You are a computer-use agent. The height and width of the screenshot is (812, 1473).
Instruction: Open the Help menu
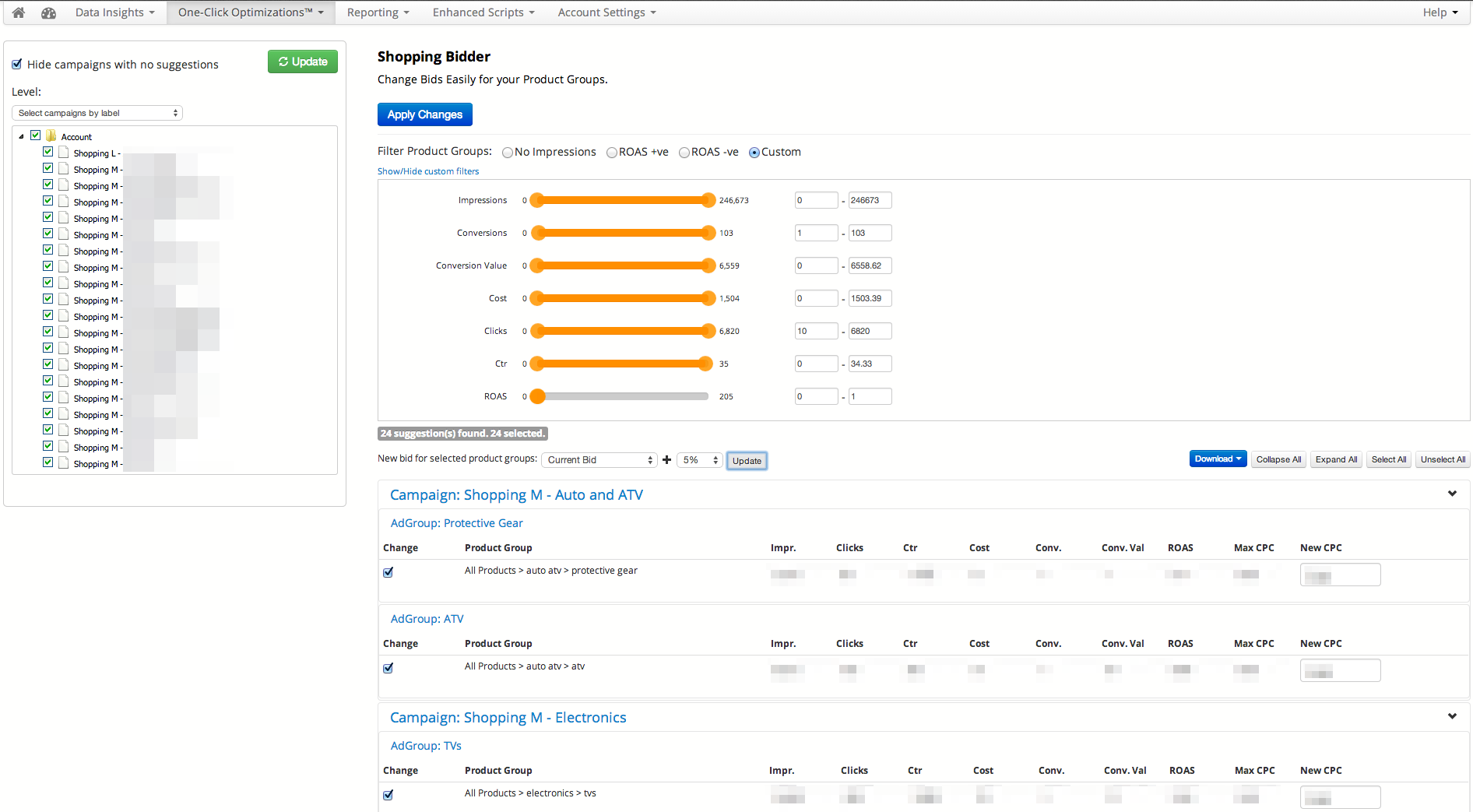click(x=1440, y=12)
